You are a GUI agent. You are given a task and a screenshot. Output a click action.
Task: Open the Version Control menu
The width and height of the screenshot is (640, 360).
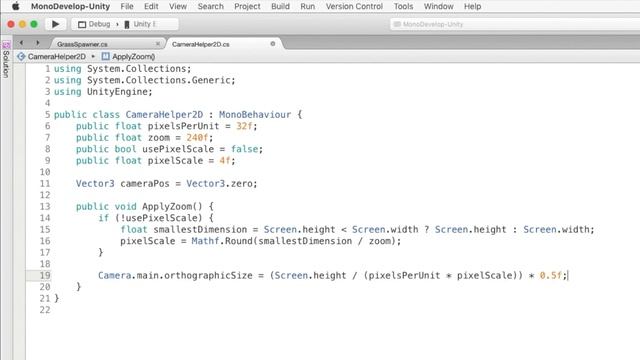point(354,6)
